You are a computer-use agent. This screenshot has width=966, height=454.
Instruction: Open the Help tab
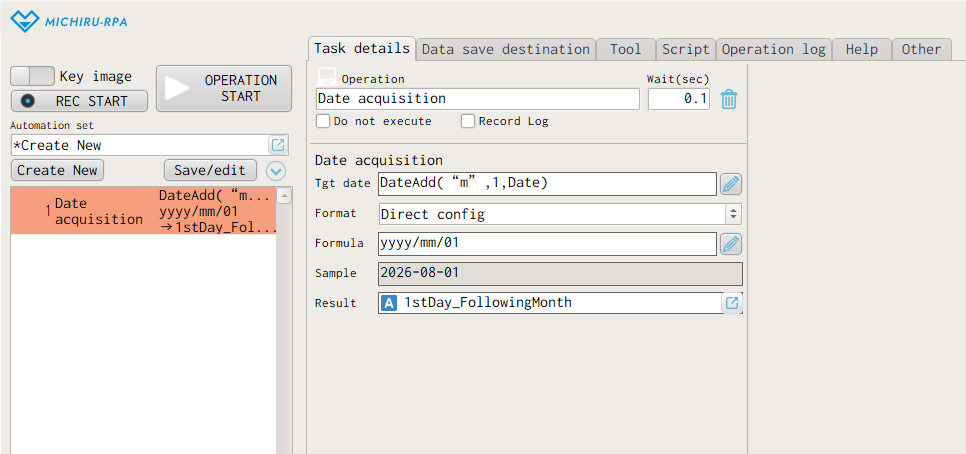862,49
